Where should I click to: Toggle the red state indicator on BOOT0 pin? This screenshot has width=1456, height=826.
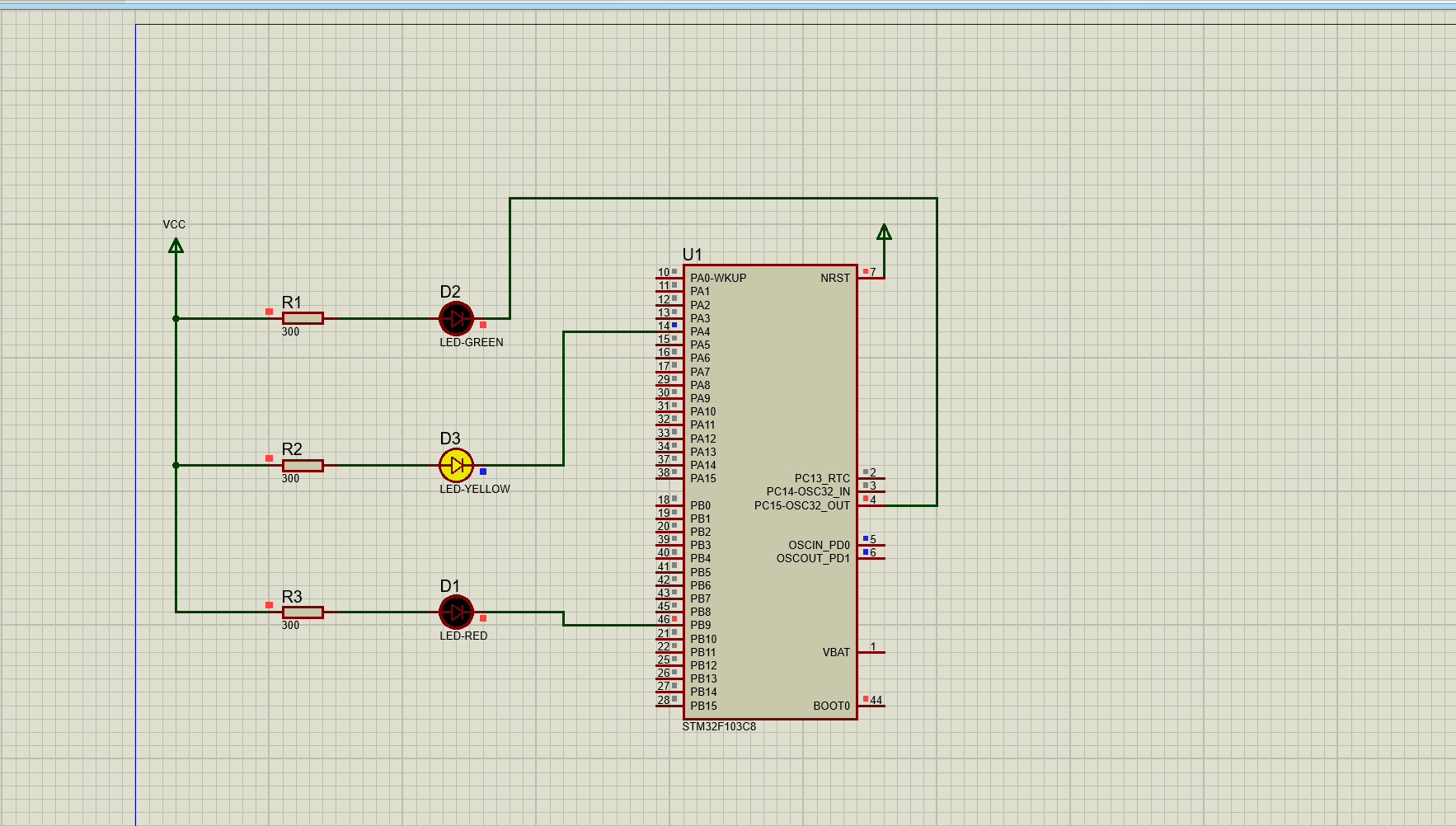pyautogui.click(x=864, y=698)
